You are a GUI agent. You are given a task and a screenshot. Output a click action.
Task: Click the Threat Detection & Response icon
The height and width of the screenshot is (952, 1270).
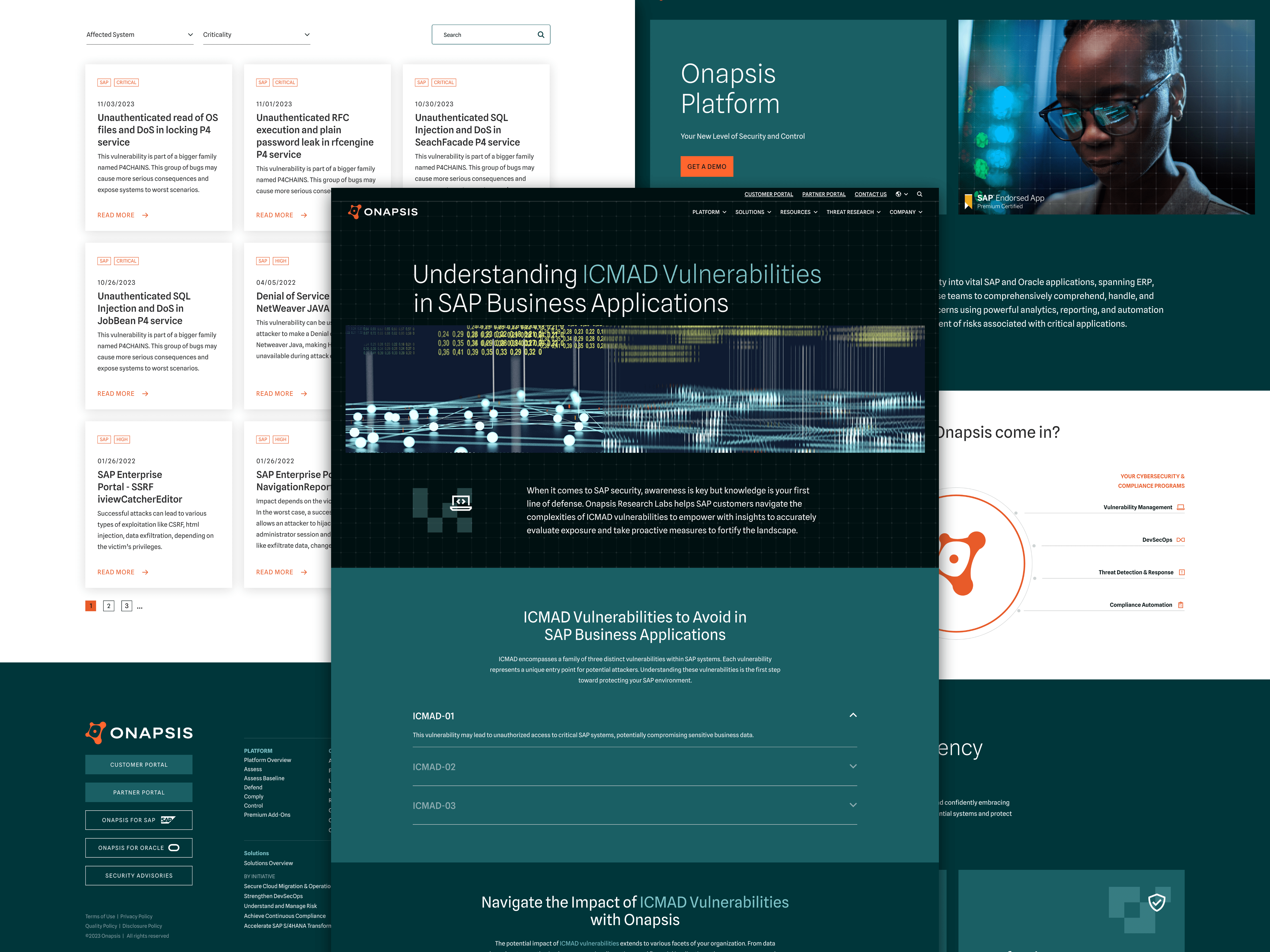click(x=1182, y=572)
